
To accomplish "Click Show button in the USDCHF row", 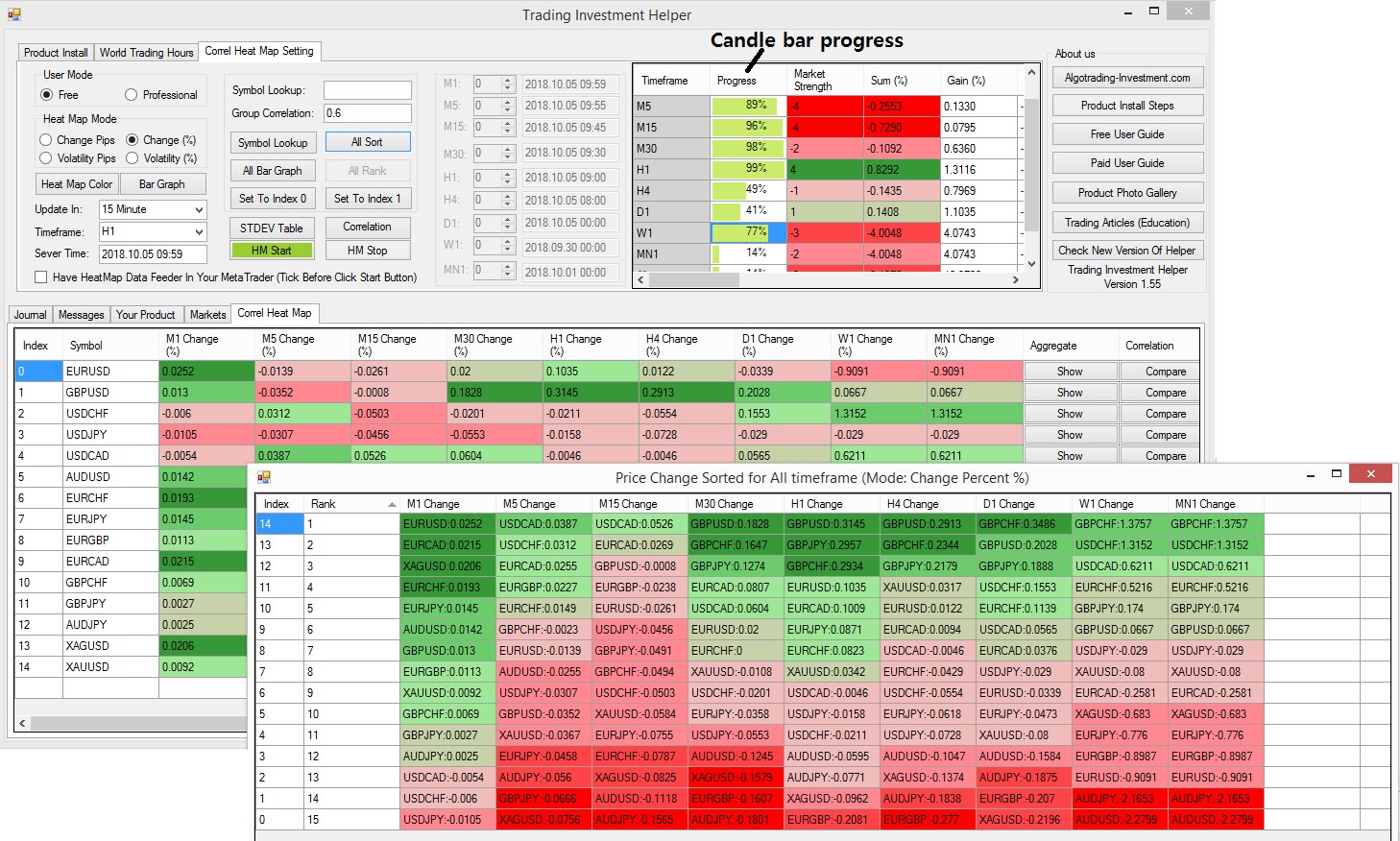I will click(1070, 414).
